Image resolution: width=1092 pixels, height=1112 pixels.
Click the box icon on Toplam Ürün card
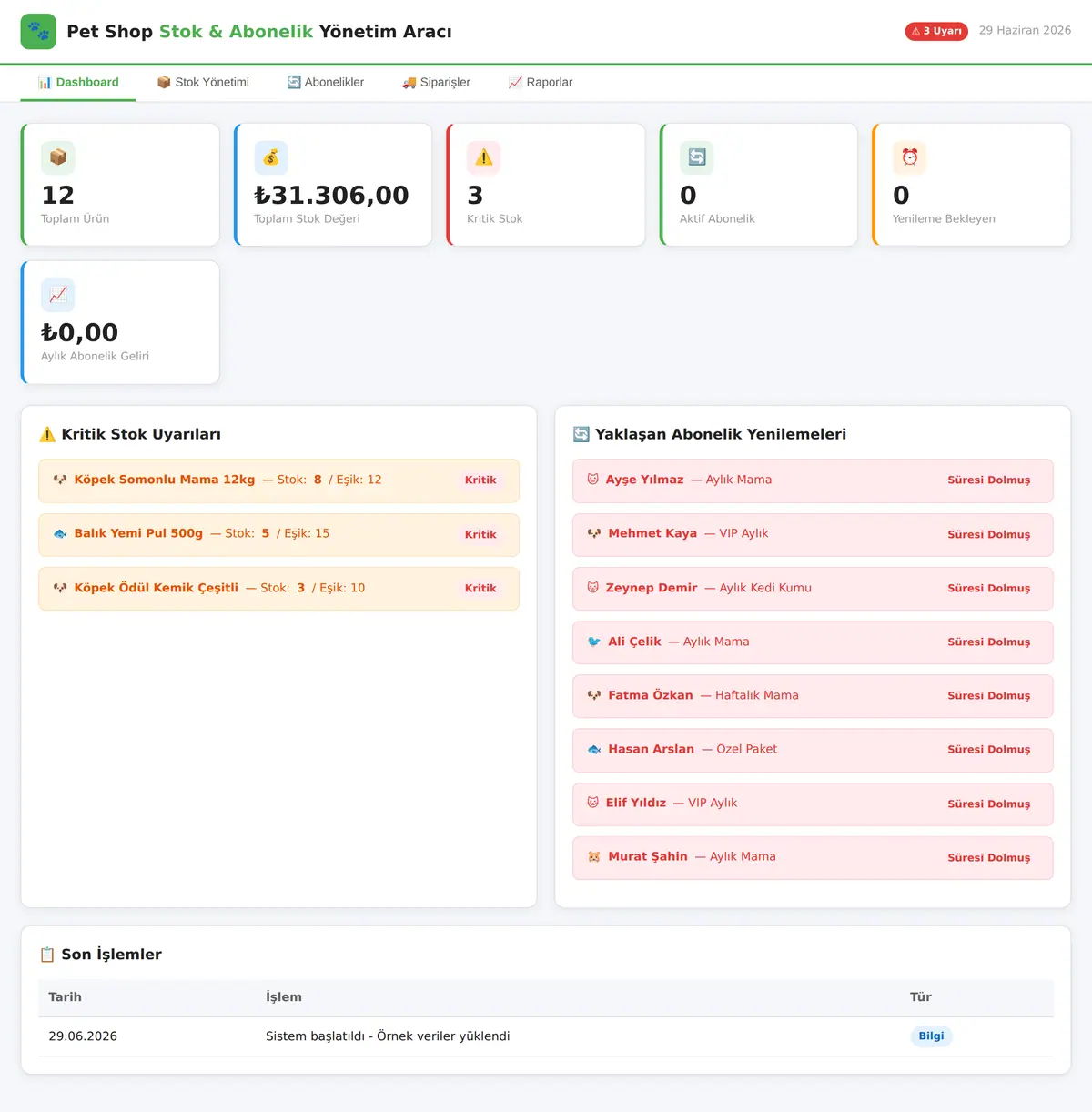point(58,157)
